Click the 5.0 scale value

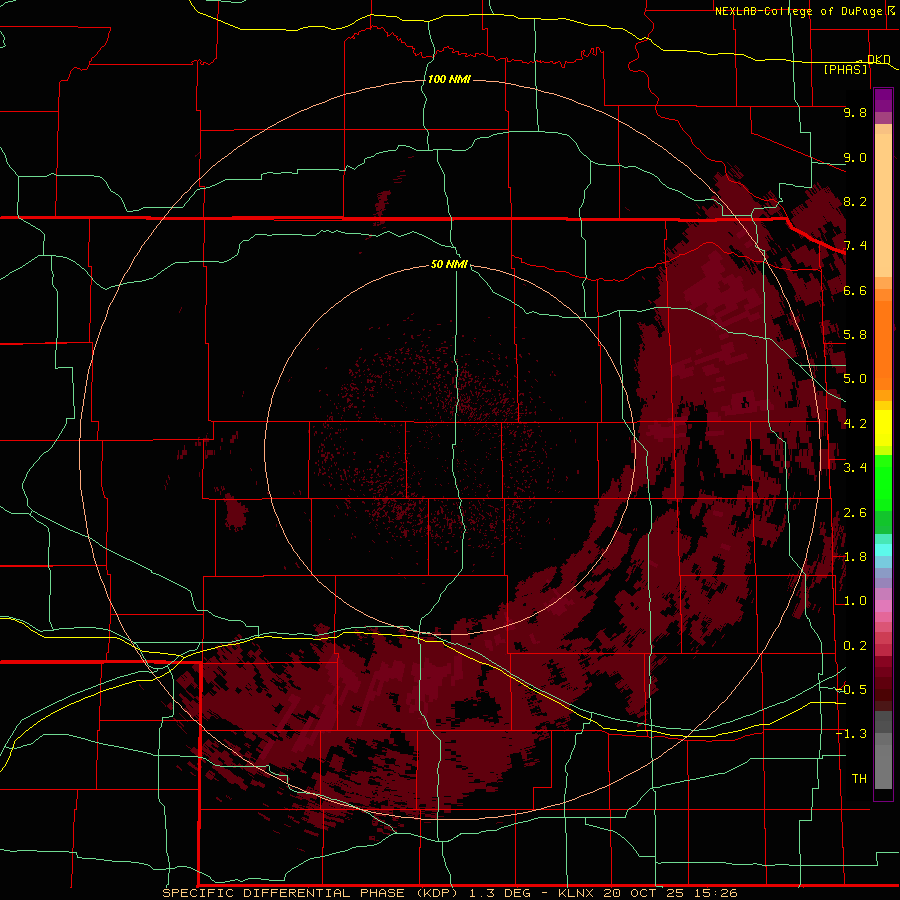(x=855, y=379)
